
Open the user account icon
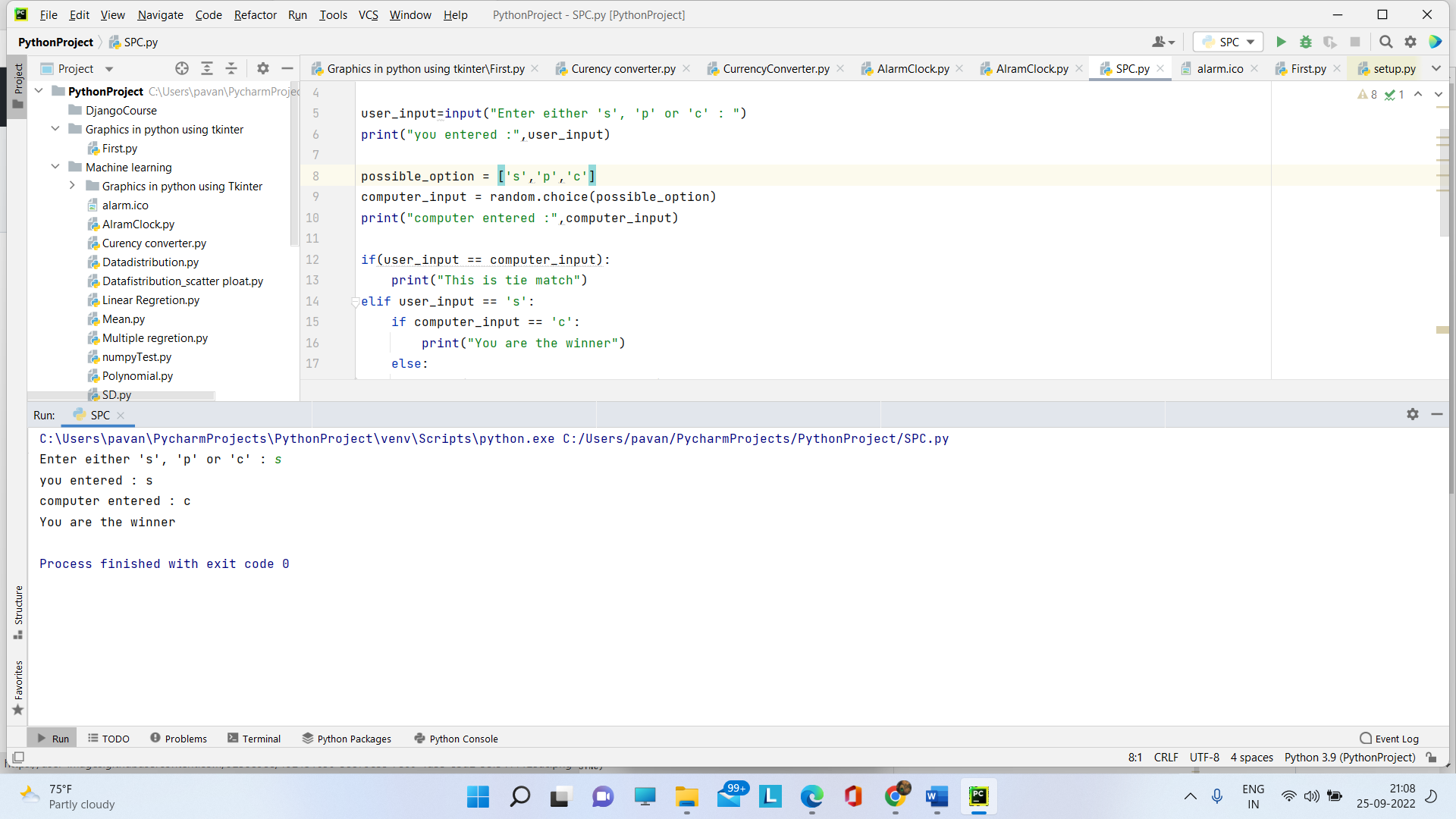tap(1163, 42)
